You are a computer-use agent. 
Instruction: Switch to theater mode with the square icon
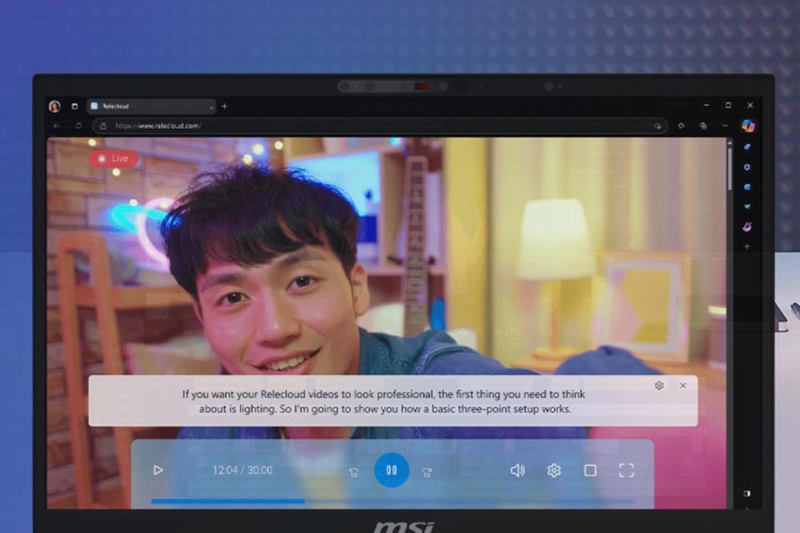coord(590,470)
